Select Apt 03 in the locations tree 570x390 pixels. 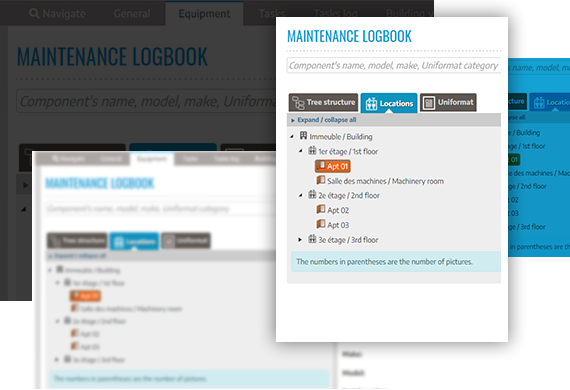pos(338,225)
